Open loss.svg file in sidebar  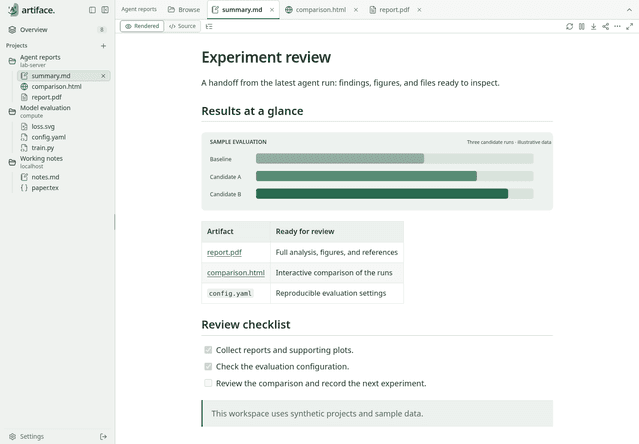43,127
